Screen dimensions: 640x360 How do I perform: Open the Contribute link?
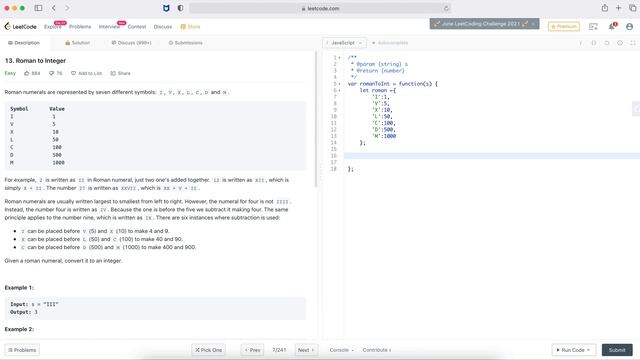pyautogui.click(x=376, y=350)
